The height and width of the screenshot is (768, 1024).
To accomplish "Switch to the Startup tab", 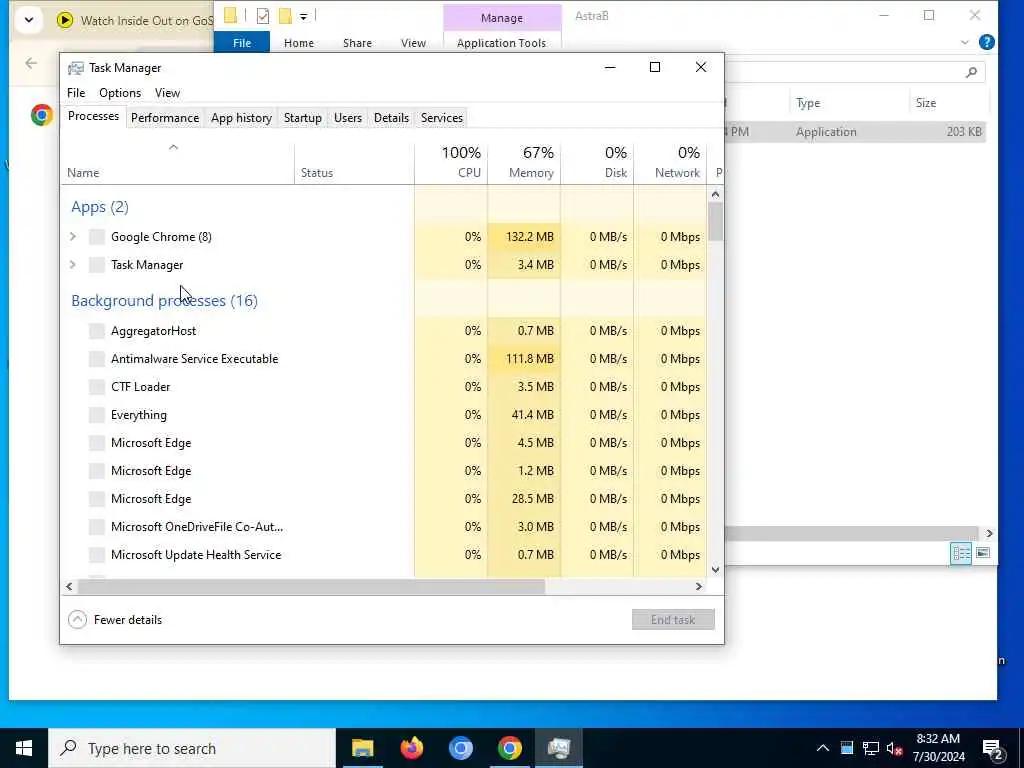I will pos(303,118).
